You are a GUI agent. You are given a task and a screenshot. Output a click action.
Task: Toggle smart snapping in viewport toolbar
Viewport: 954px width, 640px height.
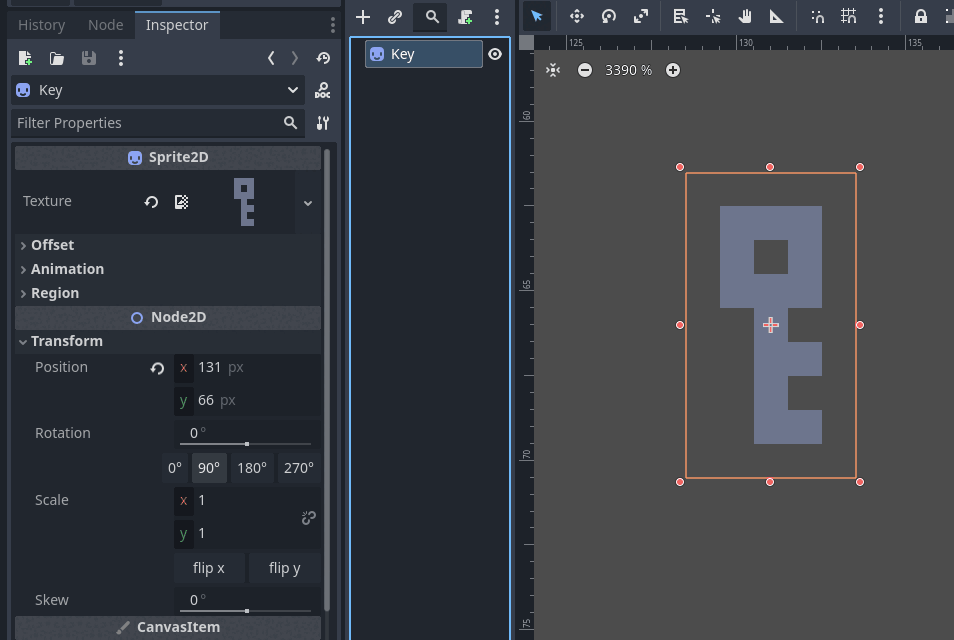pos(817,16)
